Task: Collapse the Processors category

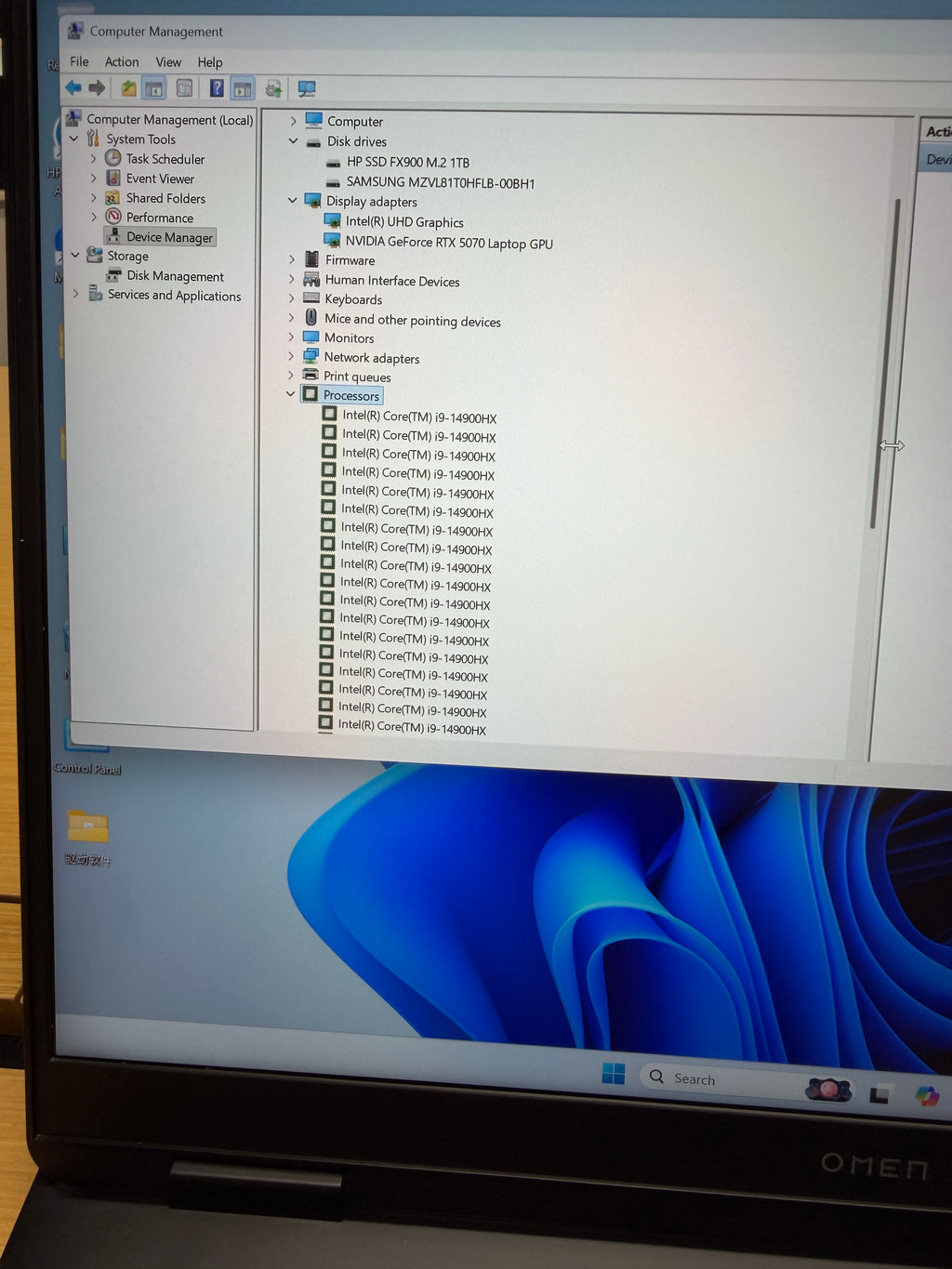Action: click(291, 394)
